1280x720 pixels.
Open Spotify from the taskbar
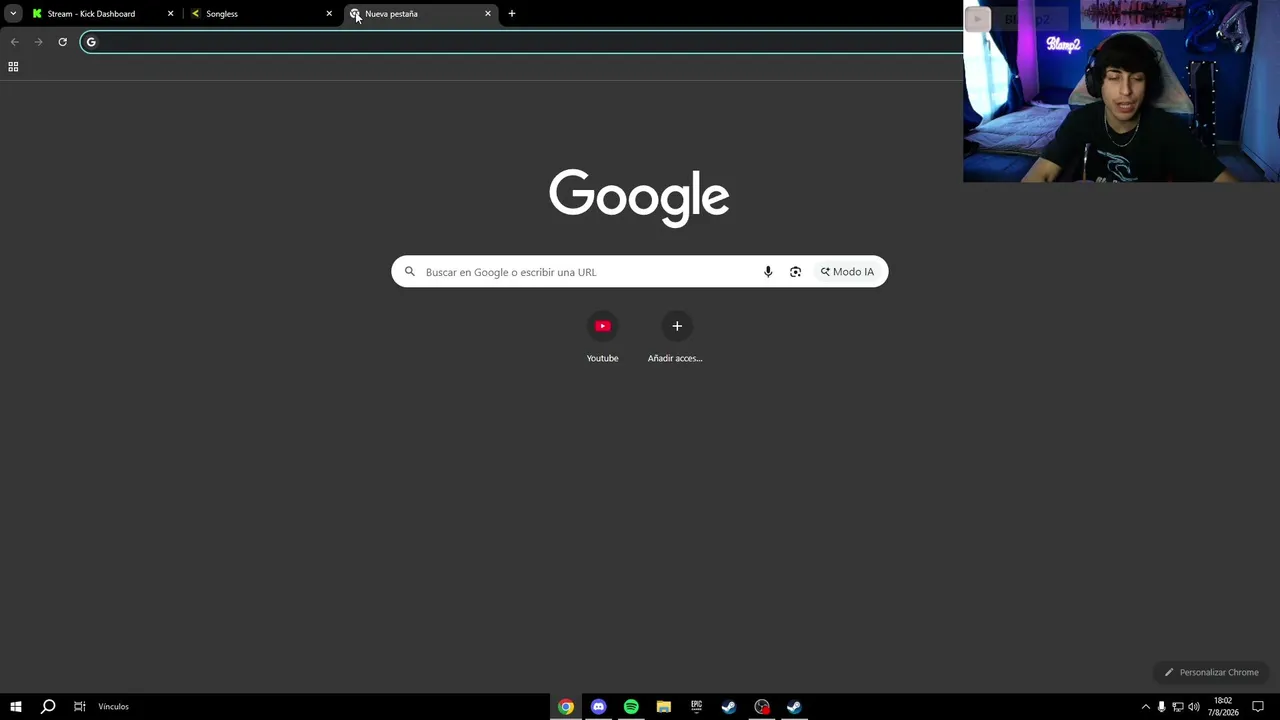[x=631, y=707]
